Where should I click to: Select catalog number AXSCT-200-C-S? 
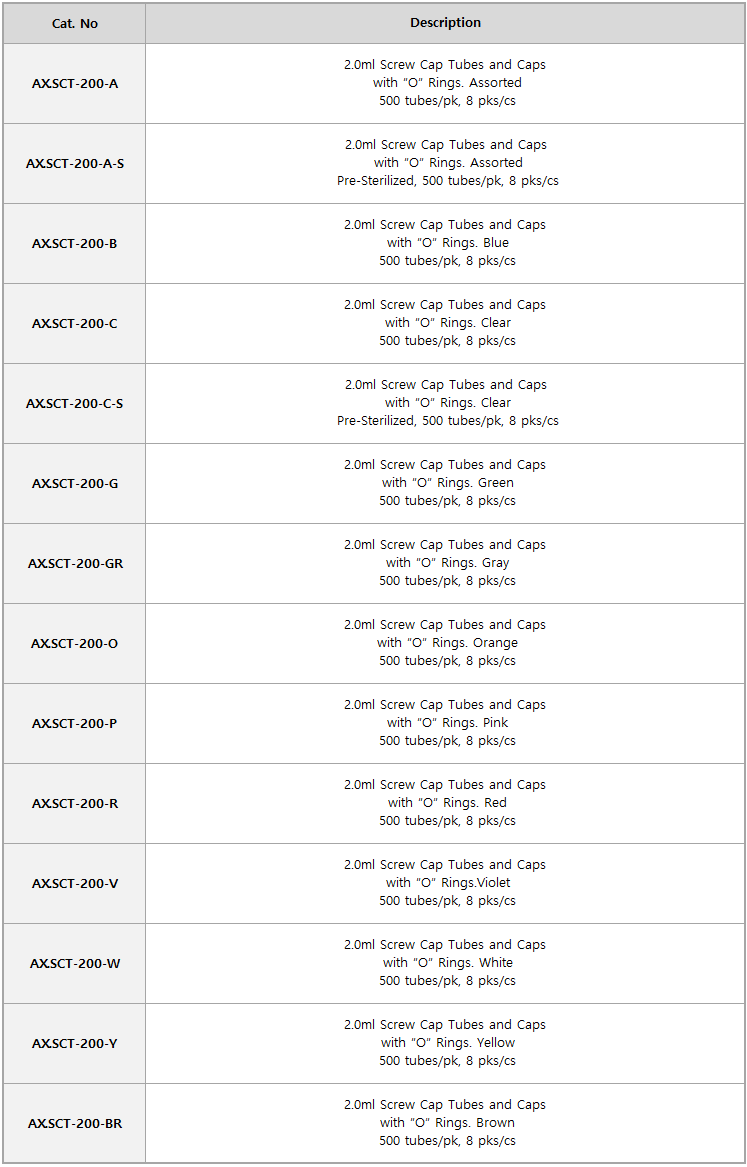[74, 403]
